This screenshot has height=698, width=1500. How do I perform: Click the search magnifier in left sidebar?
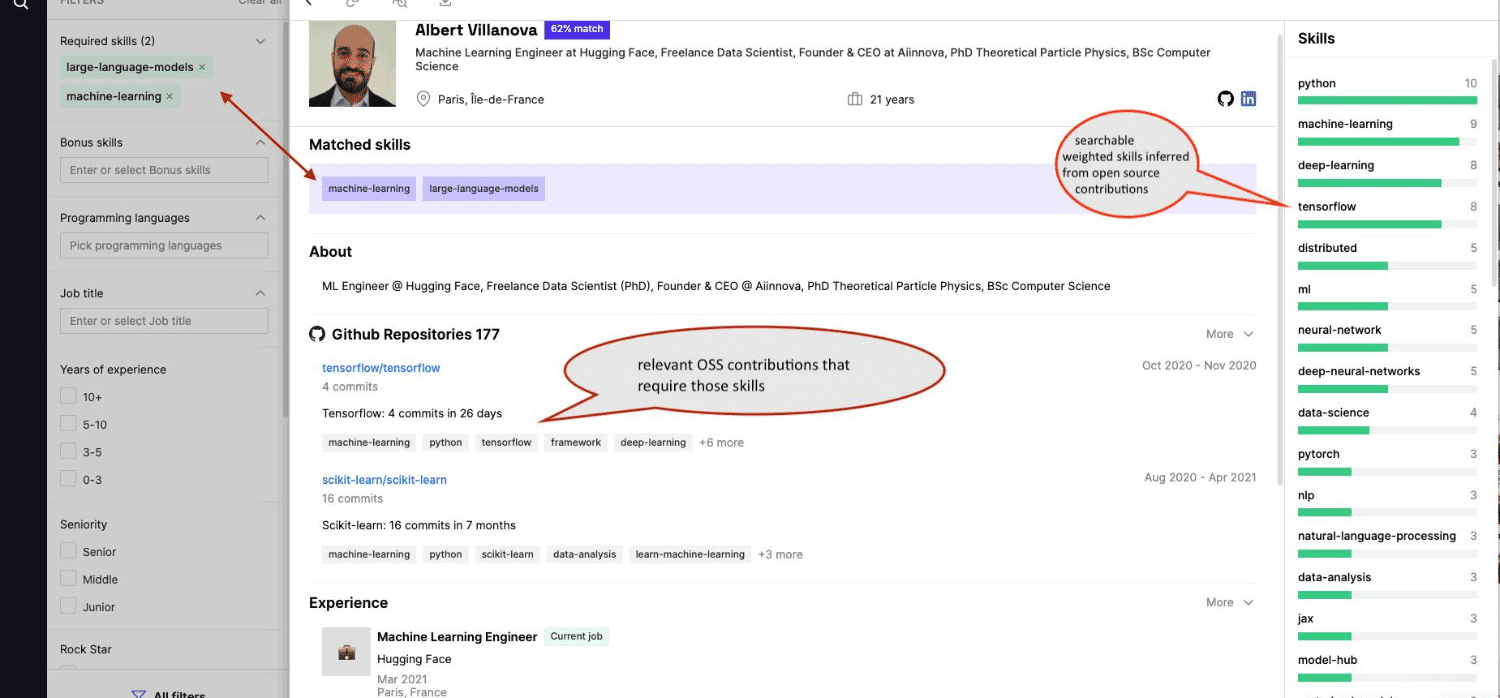pos(21,4)
